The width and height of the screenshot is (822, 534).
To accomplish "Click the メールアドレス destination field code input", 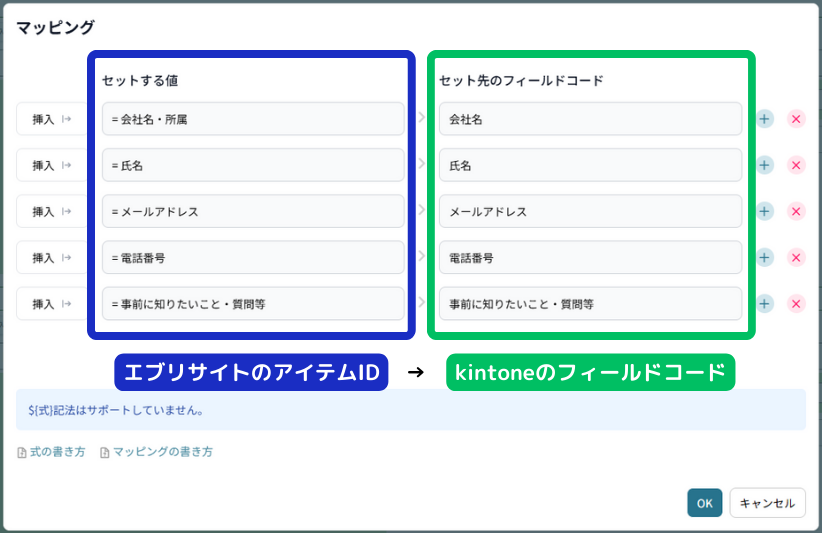I will (590, 211).
